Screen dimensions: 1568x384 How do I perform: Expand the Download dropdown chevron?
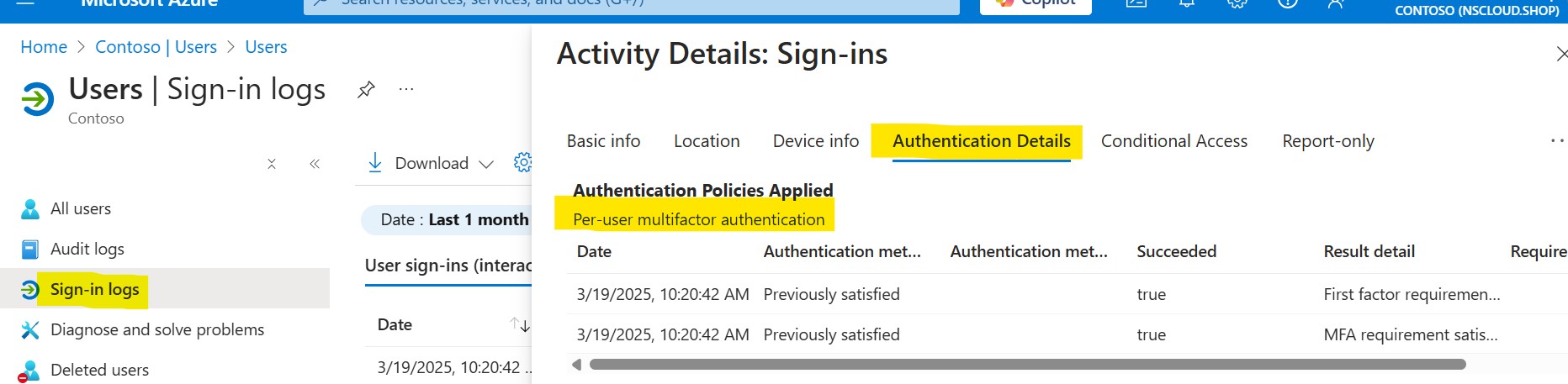coord(485,164)
